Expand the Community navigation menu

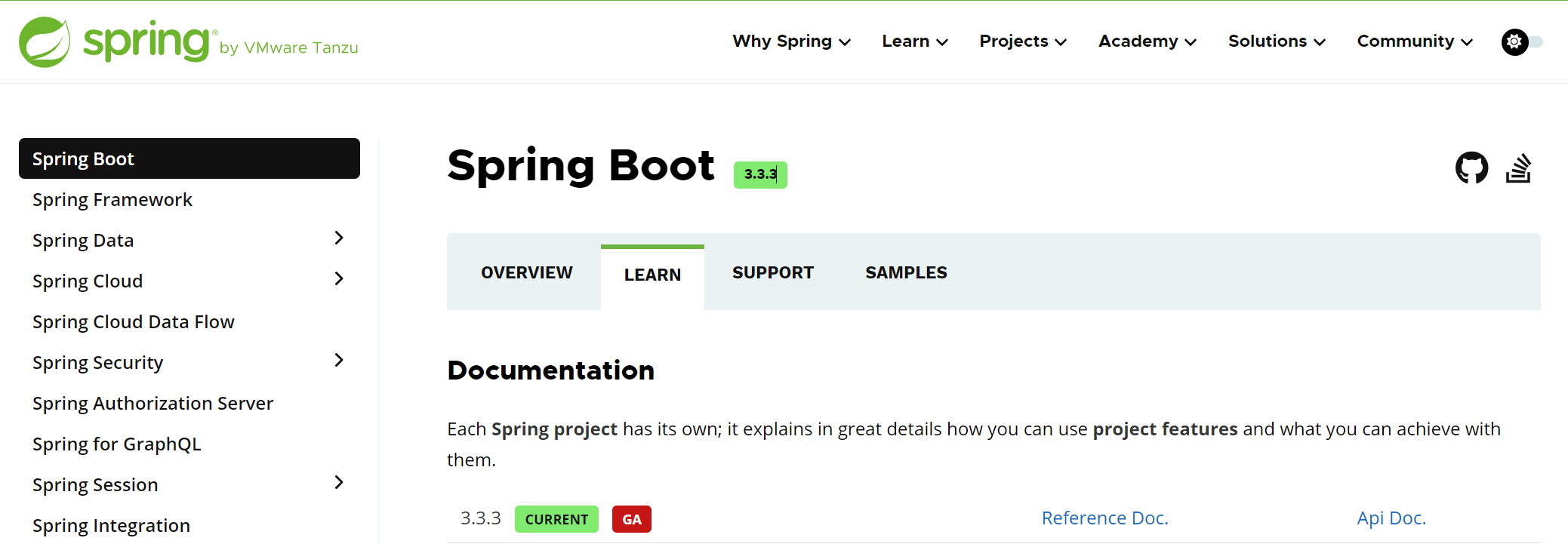tap(1415, 41)
